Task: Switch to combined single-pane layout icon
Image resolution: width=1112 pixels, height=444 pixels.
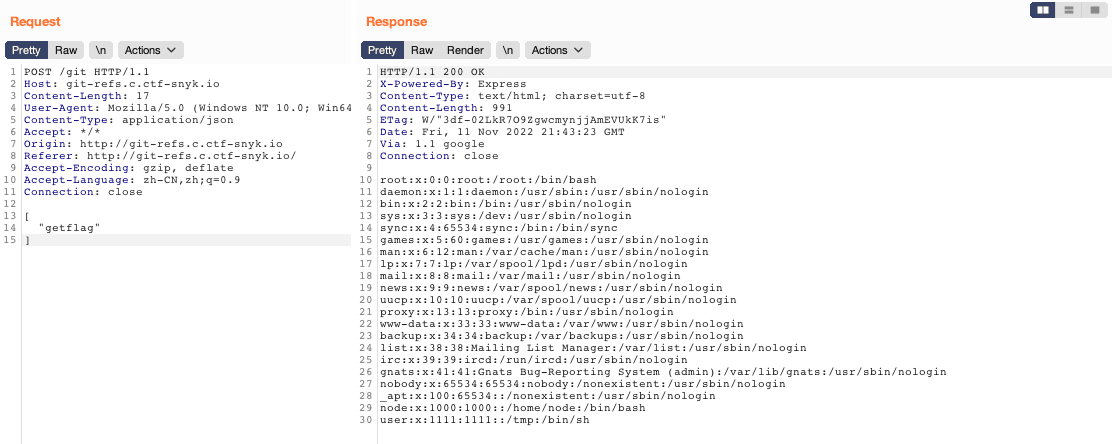Action: (x=1094, y=10)
